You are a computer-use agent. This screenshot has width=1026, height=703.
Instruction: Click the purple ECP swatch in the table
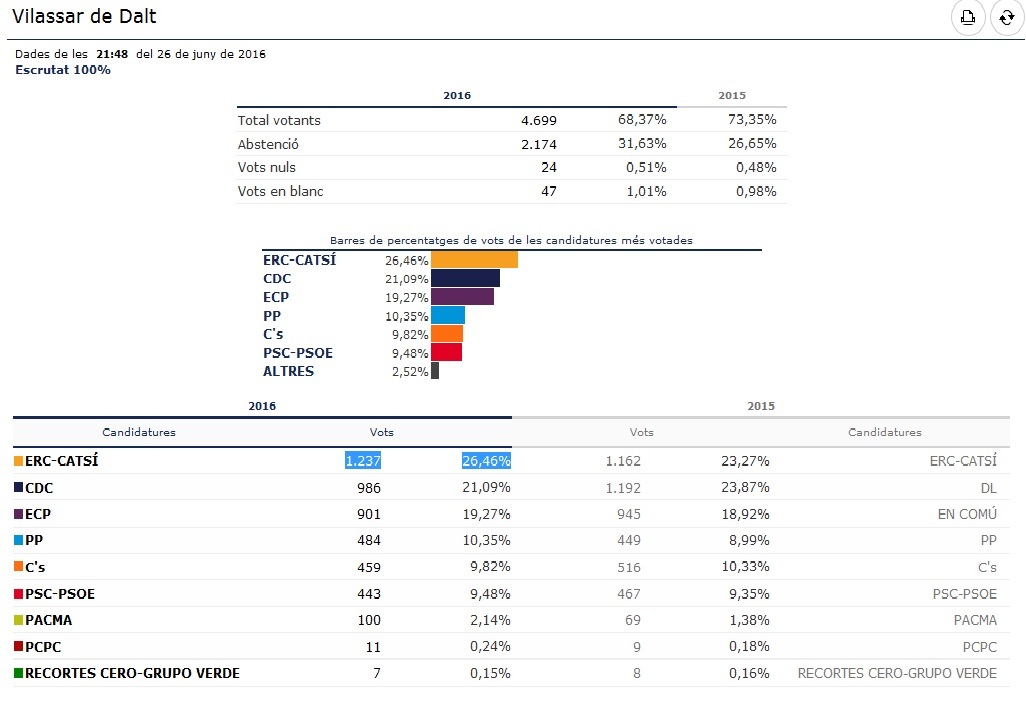coord(18,514)
